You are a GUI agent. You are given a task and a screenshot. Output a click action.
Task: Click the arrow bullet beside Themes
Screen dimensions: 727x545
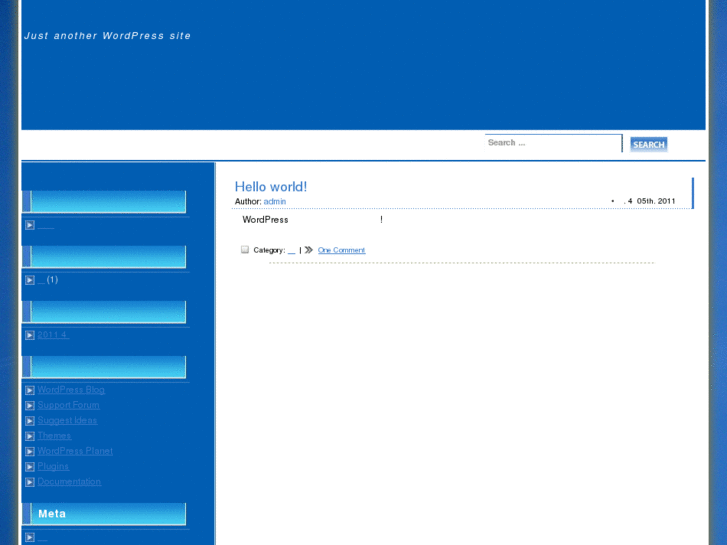(x=30, y=436)
